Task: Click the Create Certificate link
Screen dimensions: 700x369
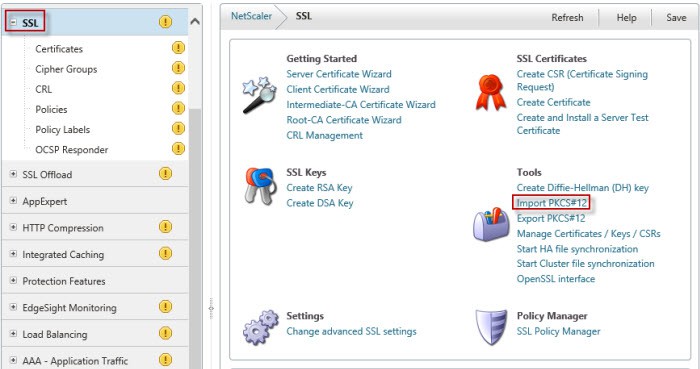Action: [554, 102]
